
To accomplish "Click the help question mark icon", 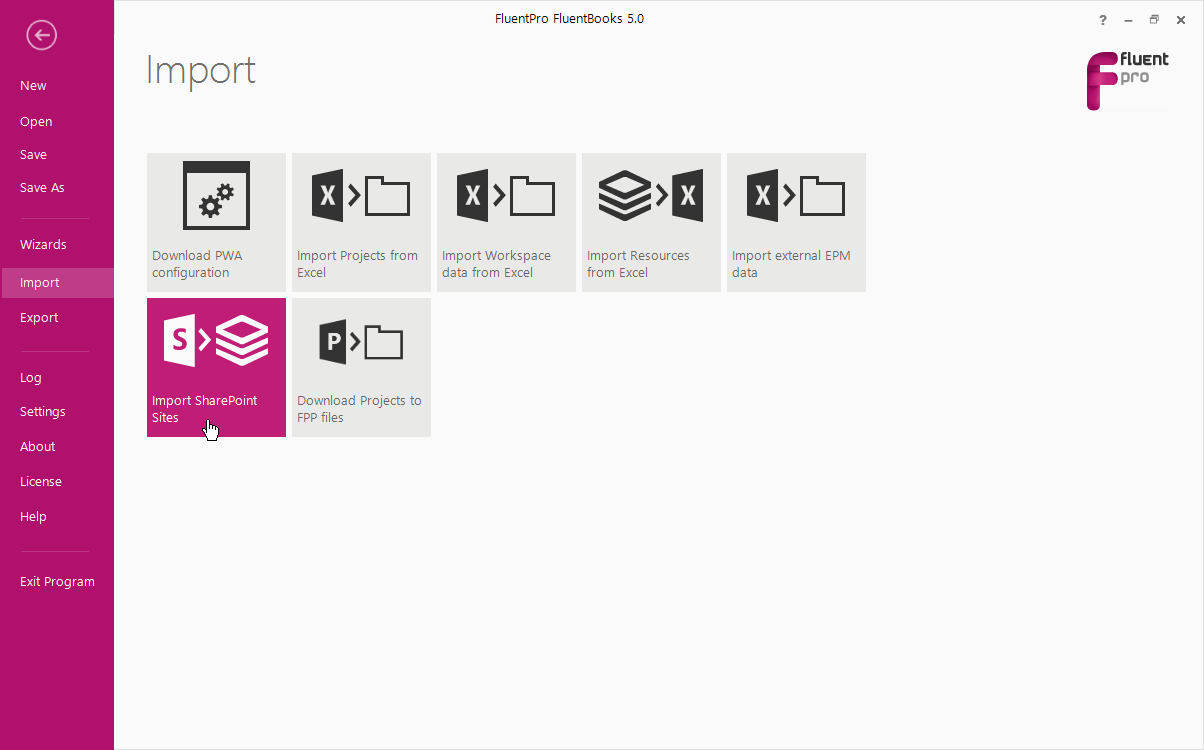I will click(1103, 20).
